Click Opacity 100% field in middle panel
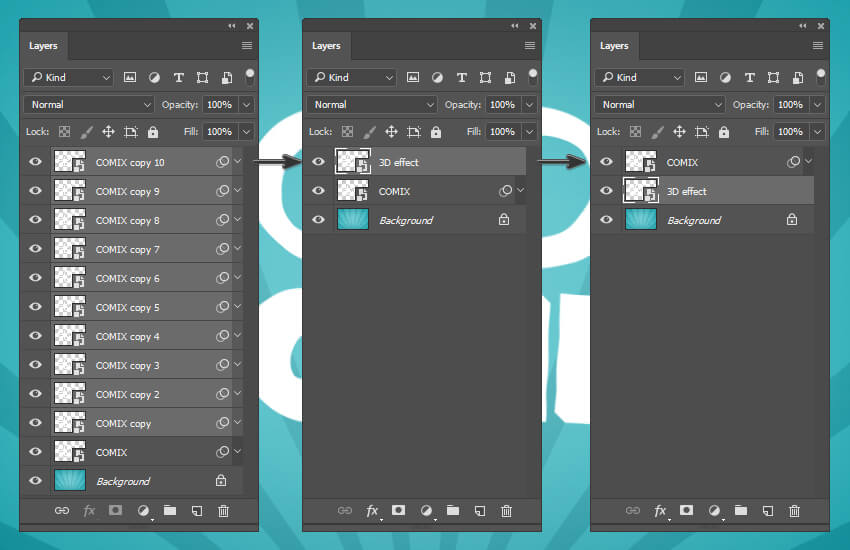The width and height of the screenshot is (850, 550). pos(503,105)
